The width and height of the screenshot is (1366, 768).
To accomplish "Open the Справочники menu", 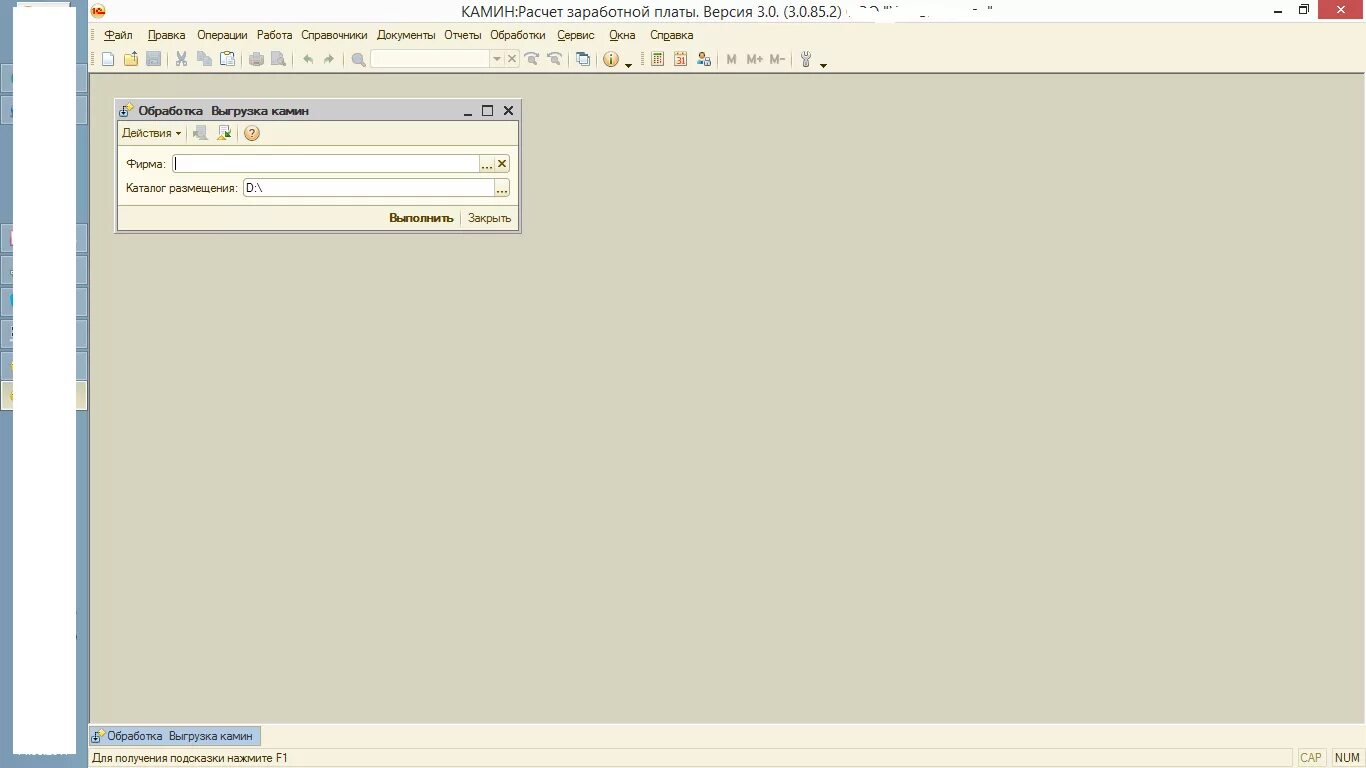I will [x=335, y=35].
